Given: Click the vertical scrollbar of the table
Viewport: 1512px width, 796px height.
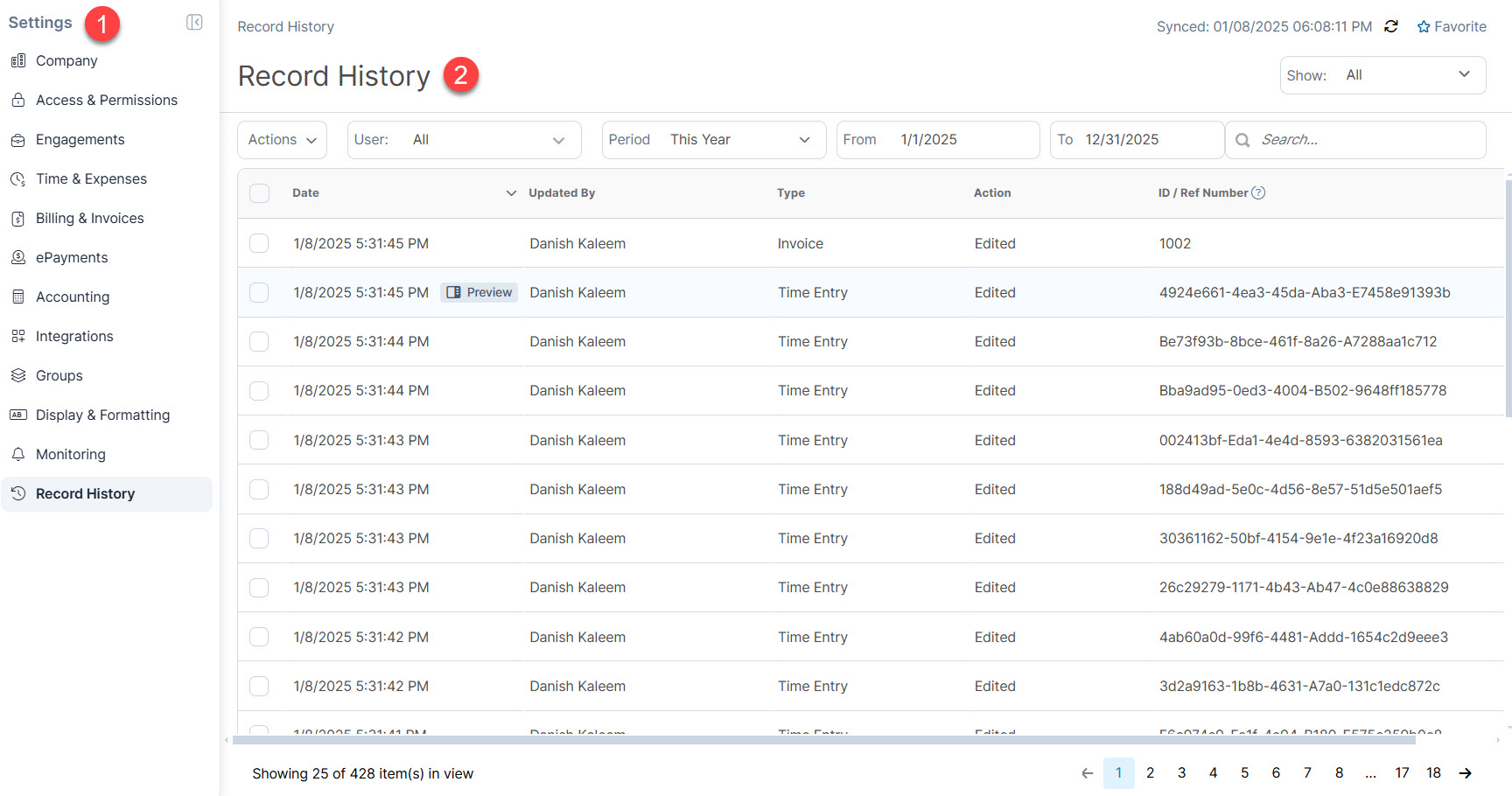Looking at the screenshot, I should (1508, 297).
